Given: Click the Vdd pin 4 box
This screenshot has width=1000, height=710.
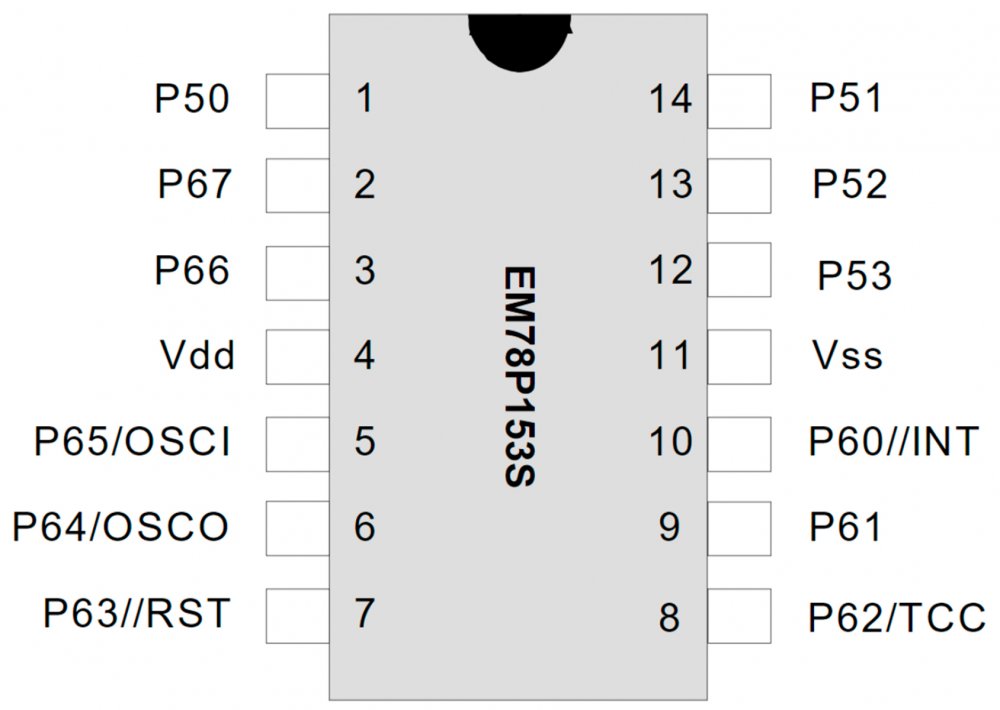Looking at the screenshot, I should [x=297, y=357].
